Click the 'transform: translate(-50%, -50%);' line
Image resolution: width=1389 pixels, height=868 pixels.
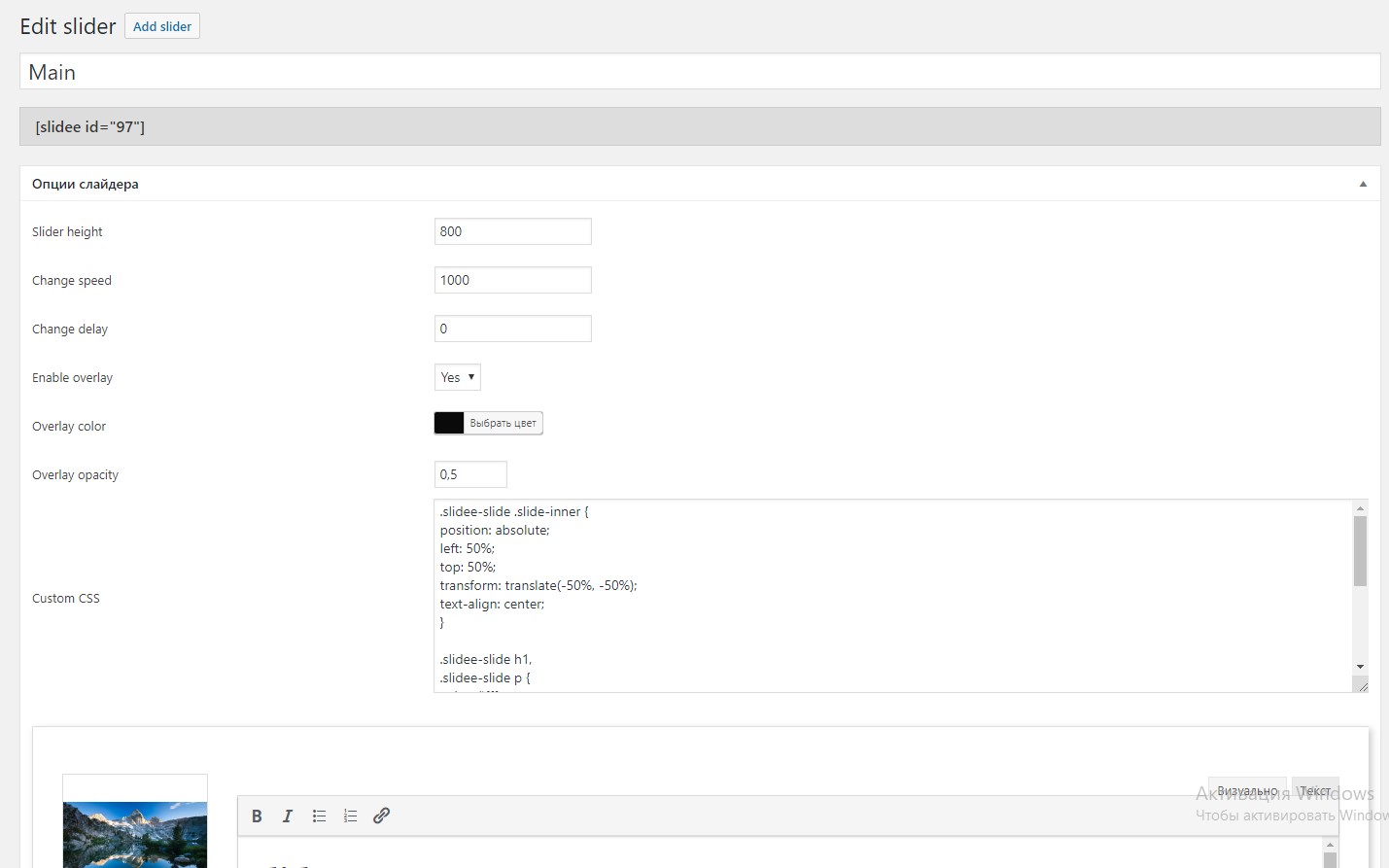point(538,585)
